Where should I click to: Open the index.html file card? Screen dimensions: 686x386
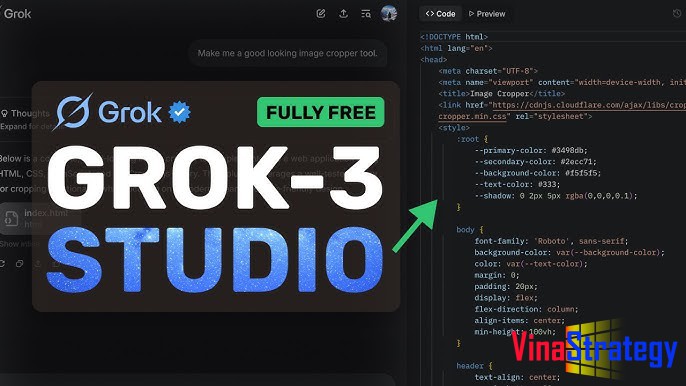(40, 218)
